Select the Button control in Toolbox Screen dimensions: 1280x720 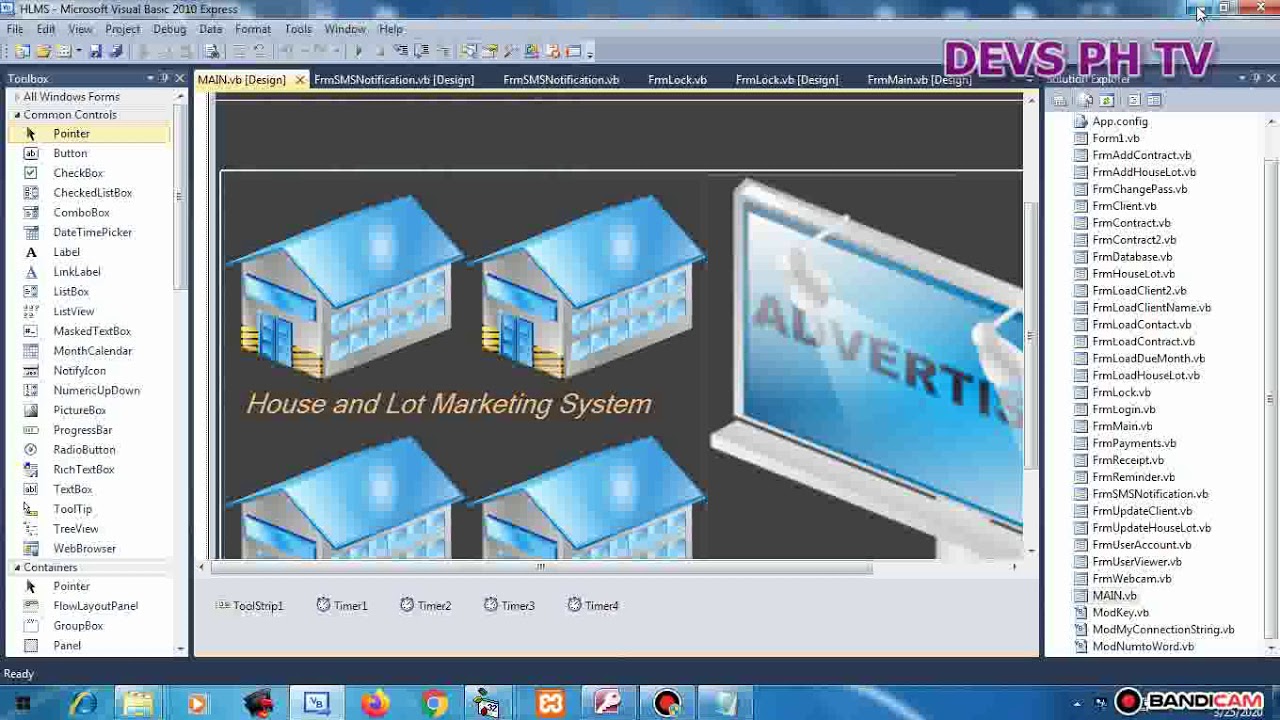click(70, 153)
